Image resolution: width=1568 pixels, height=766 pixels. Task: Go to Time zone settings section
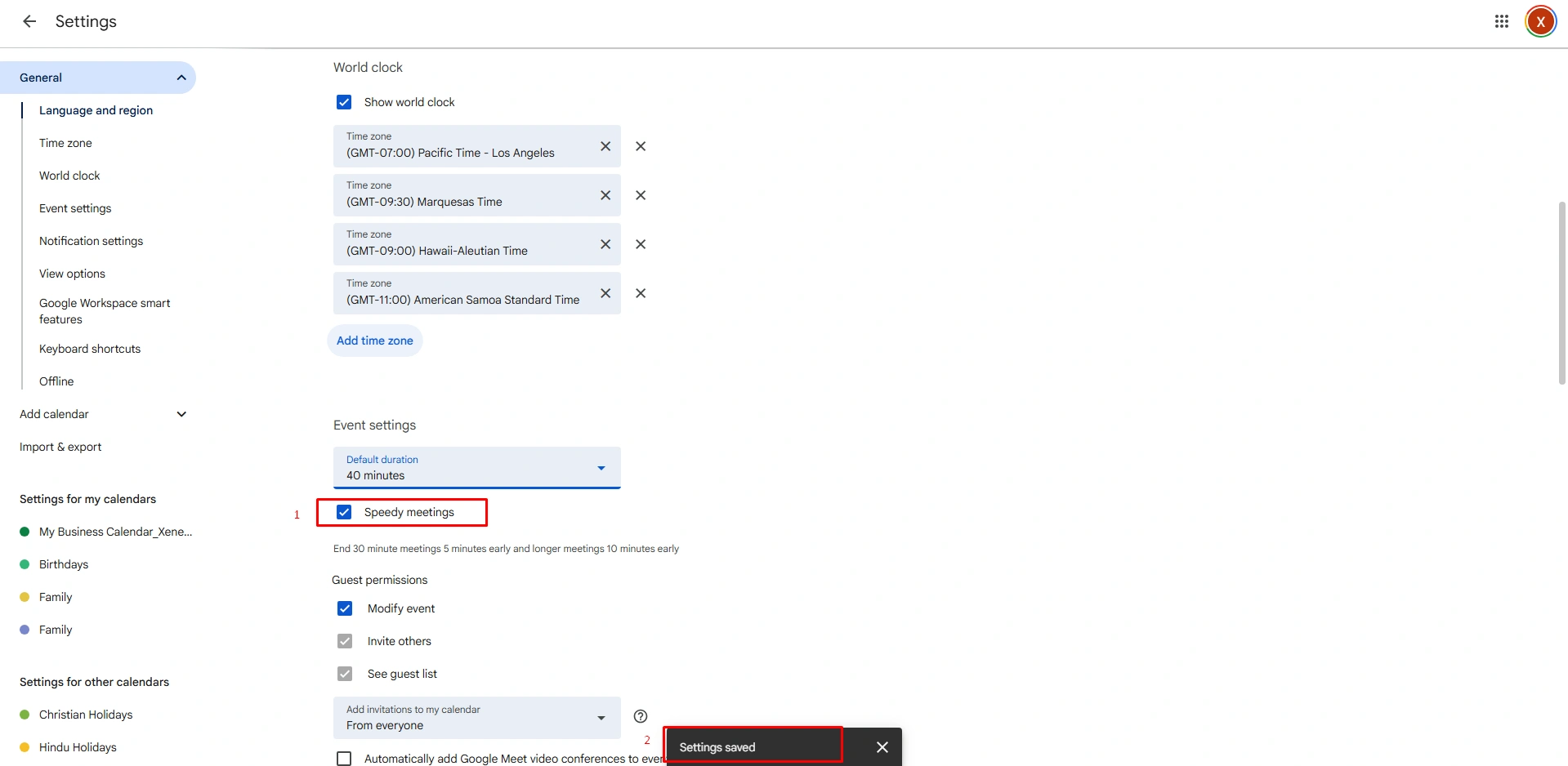65,143
